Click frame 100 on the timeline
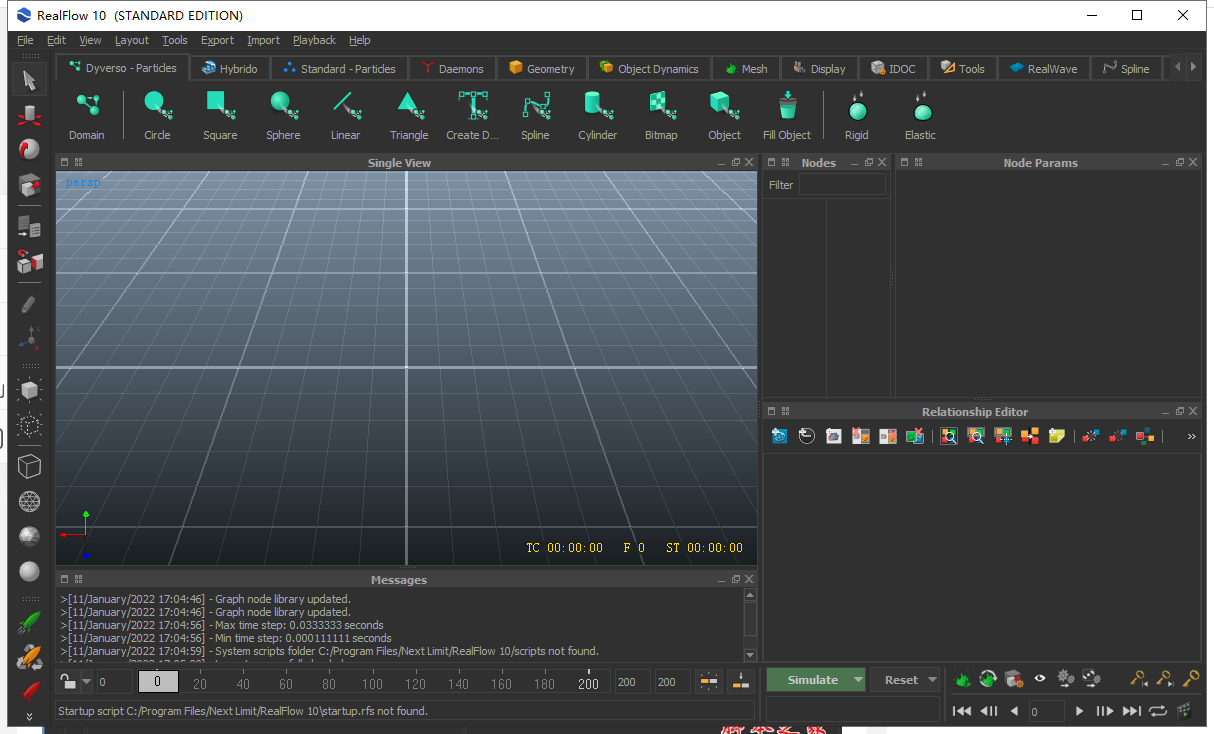 pyautogui.click(x=372, y=684)
